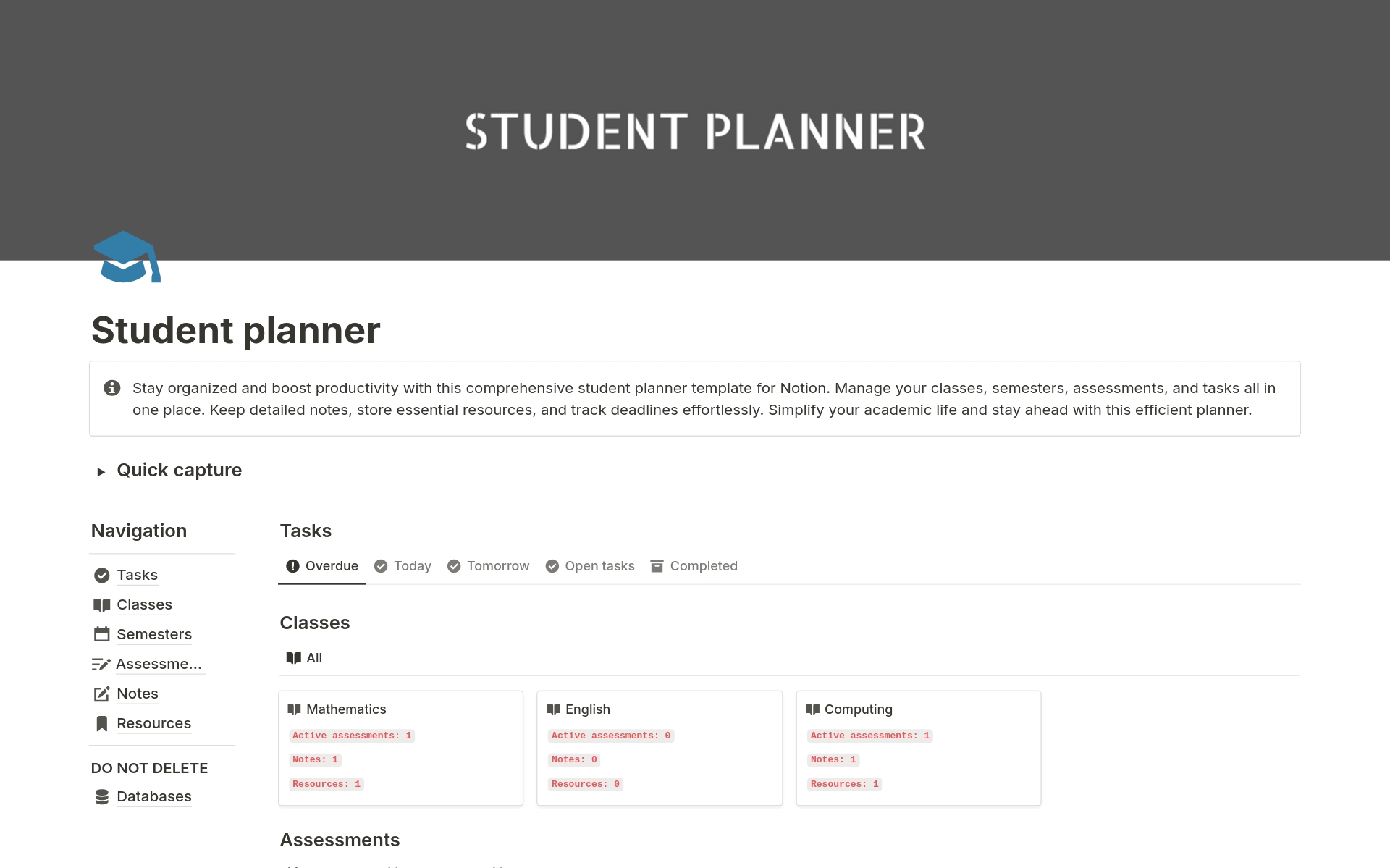Viewport: 1390px width, 868px height.
Task: Click the info icon in the callout
Action: [112, 388]
